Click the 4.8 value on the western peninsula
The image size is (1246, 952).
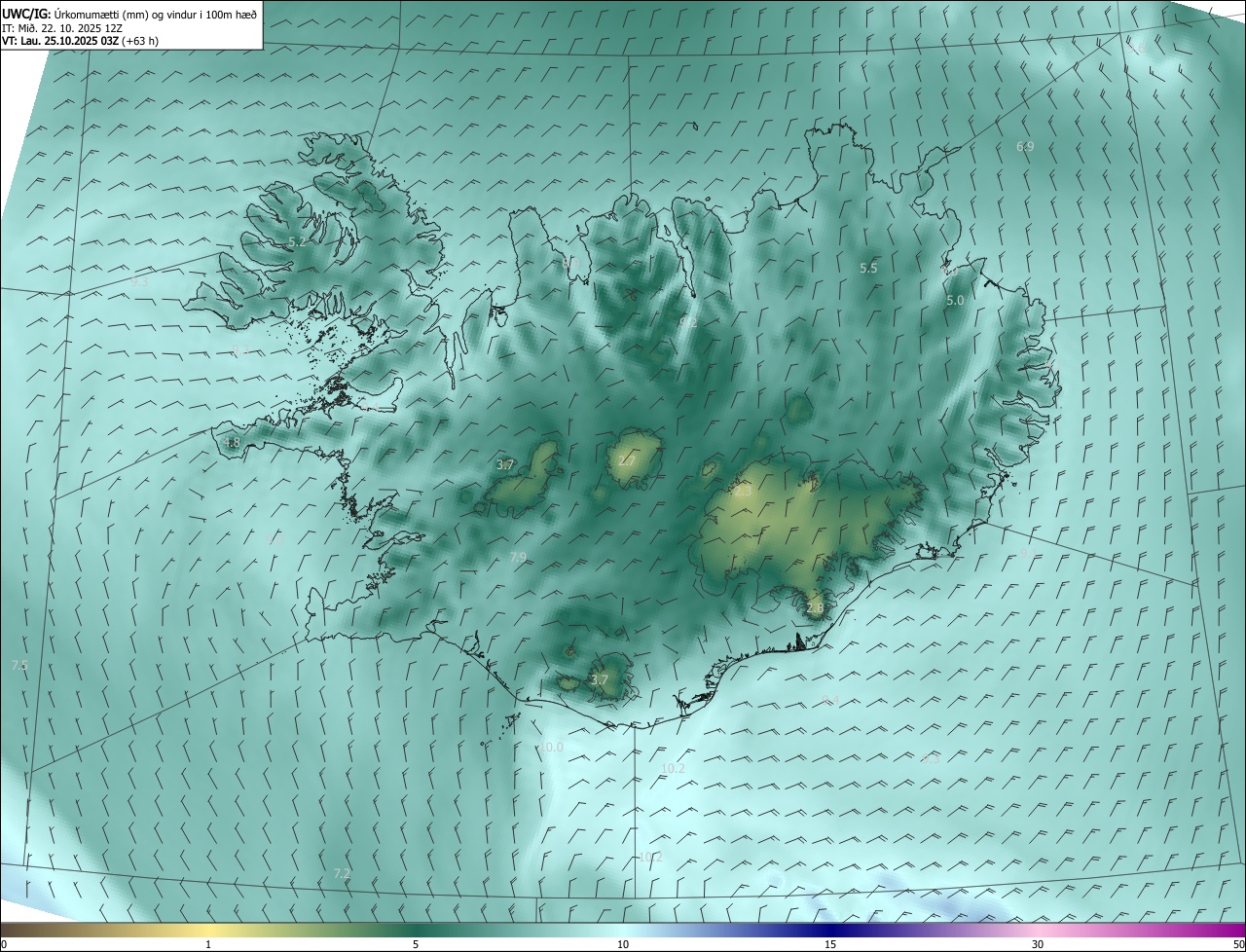coord(232,442)
